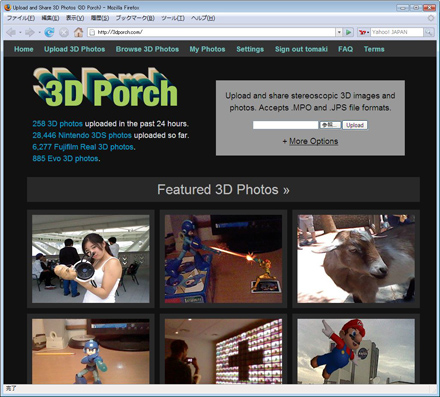
Task: Open the 258 3D photos link
Action: (x=57, y=124)
